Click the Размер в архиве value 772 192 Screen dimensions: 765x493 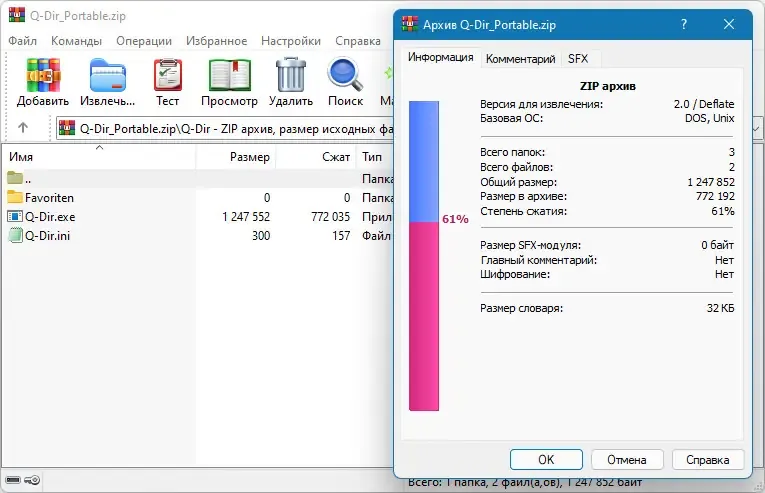(x=715, y=196)
